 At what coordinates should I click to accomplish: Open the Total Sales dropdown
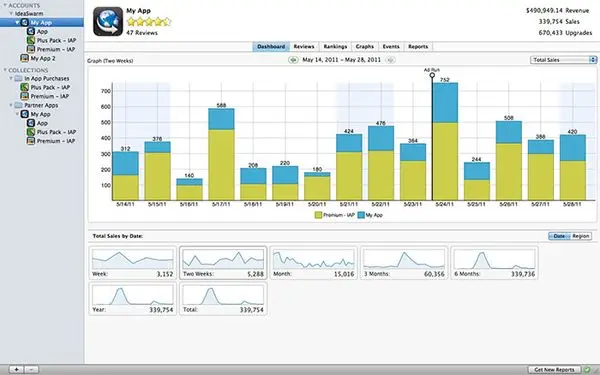(x=563, y=60)
